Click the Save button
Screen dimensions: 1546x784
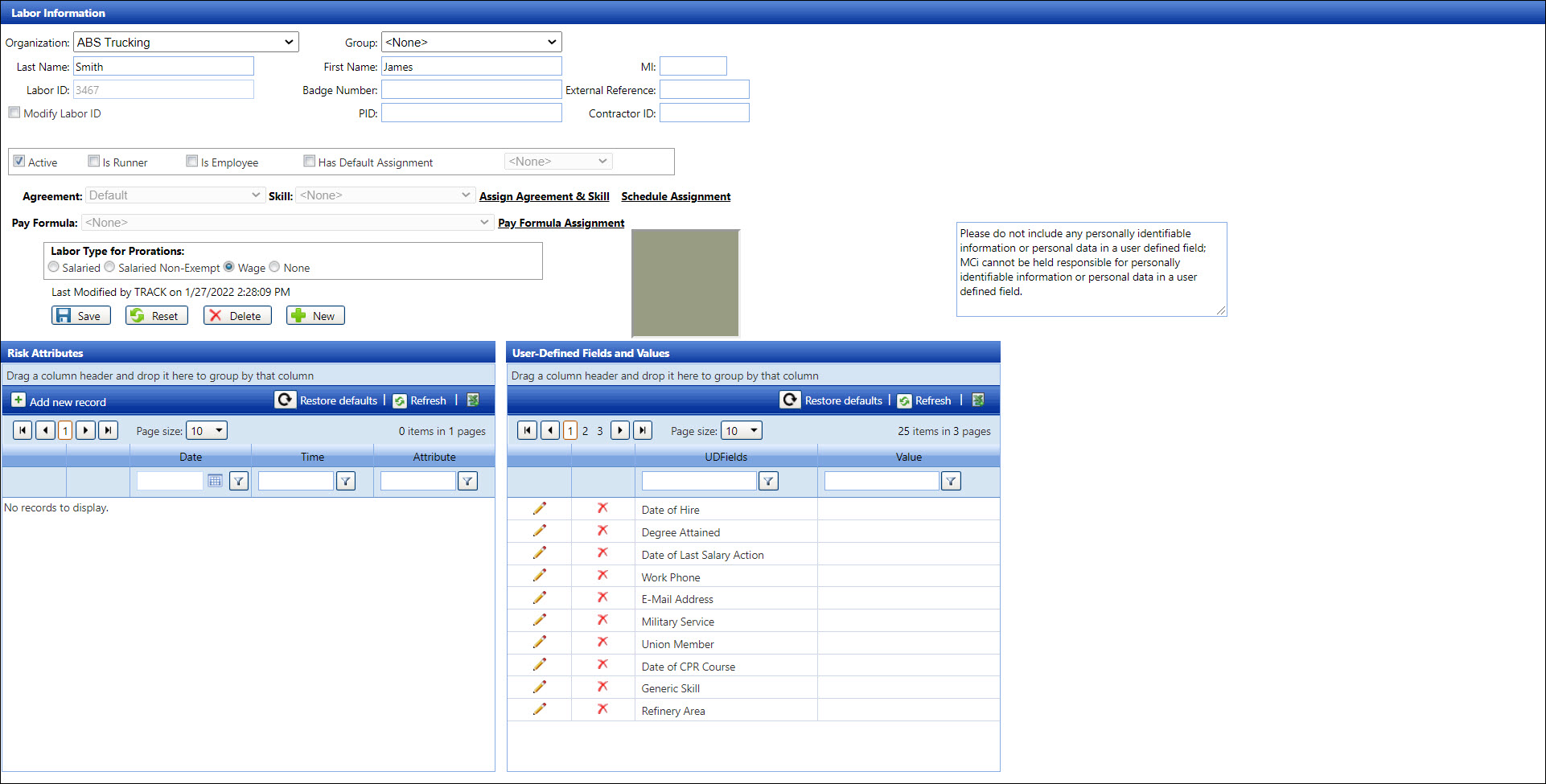(x=79, y=316)
